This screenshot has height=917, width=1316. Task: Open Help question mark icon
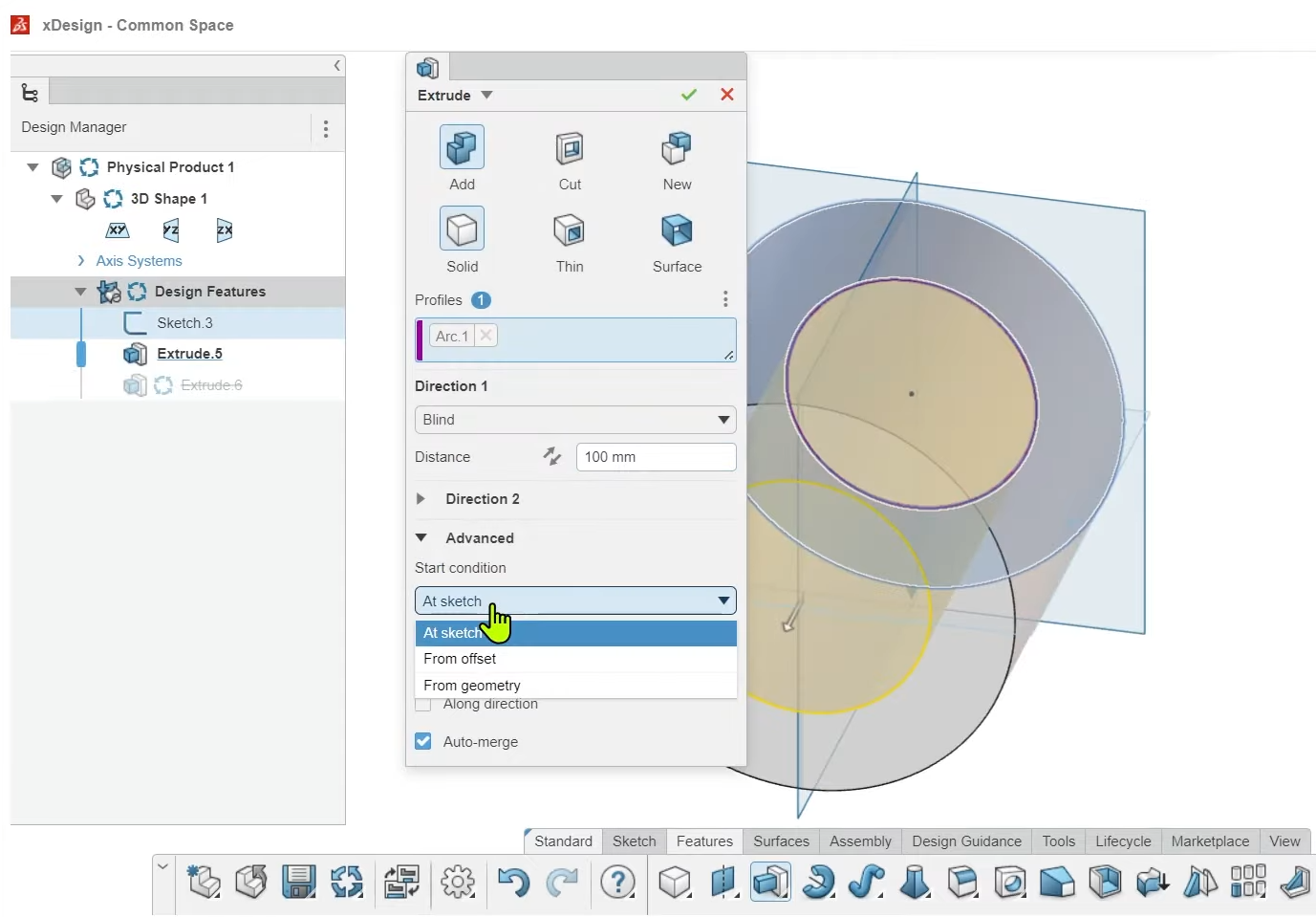618,882
